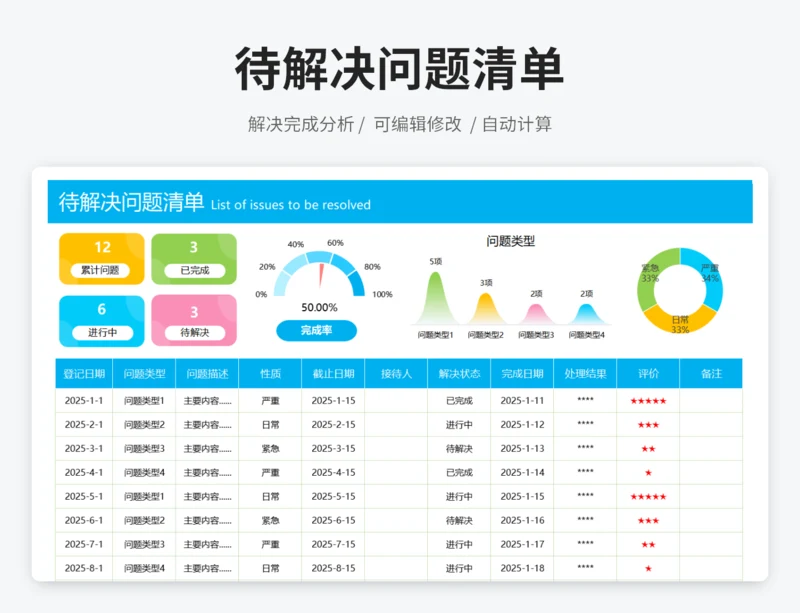Select the yellow 3项 peak for 问题类型2
The width and height of the screenshot is (800, 613).
(x=486, y=310)
